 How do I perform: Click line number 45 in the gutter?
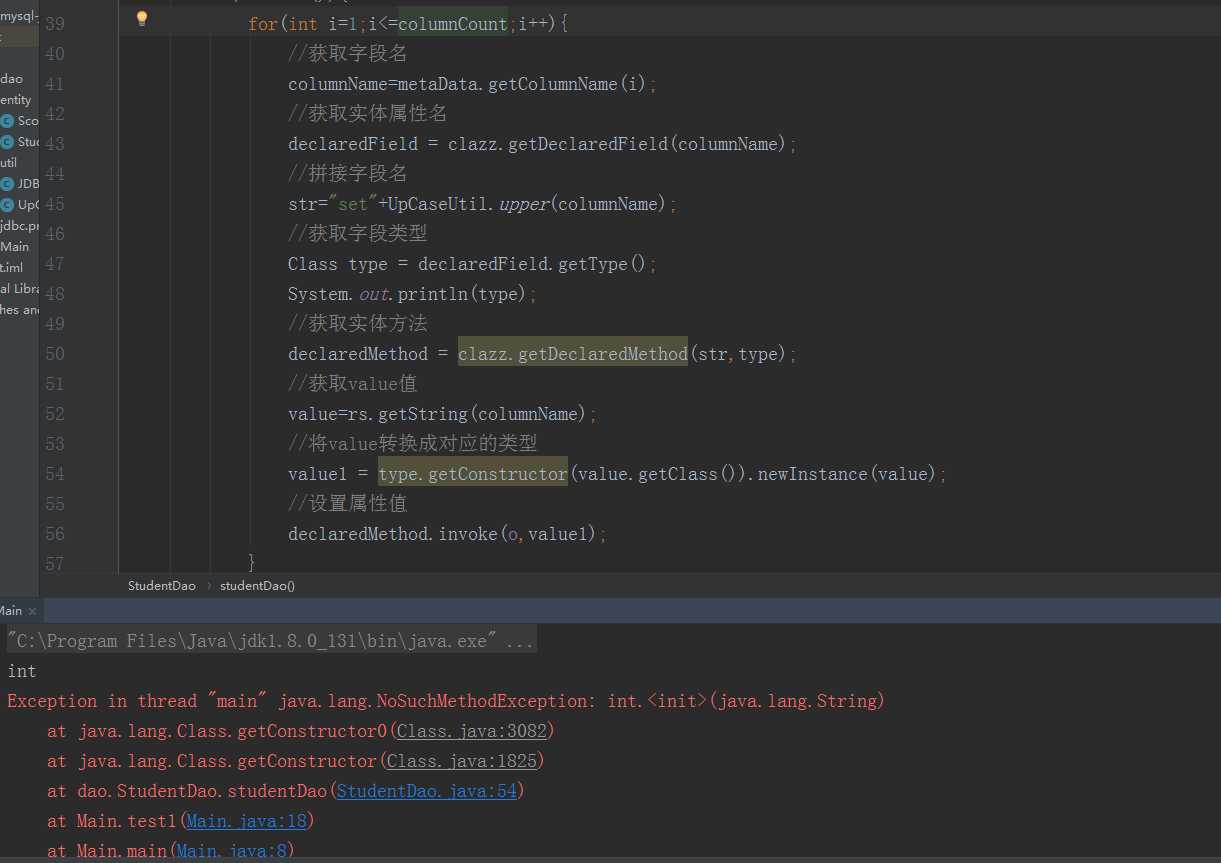coord(54,204)
